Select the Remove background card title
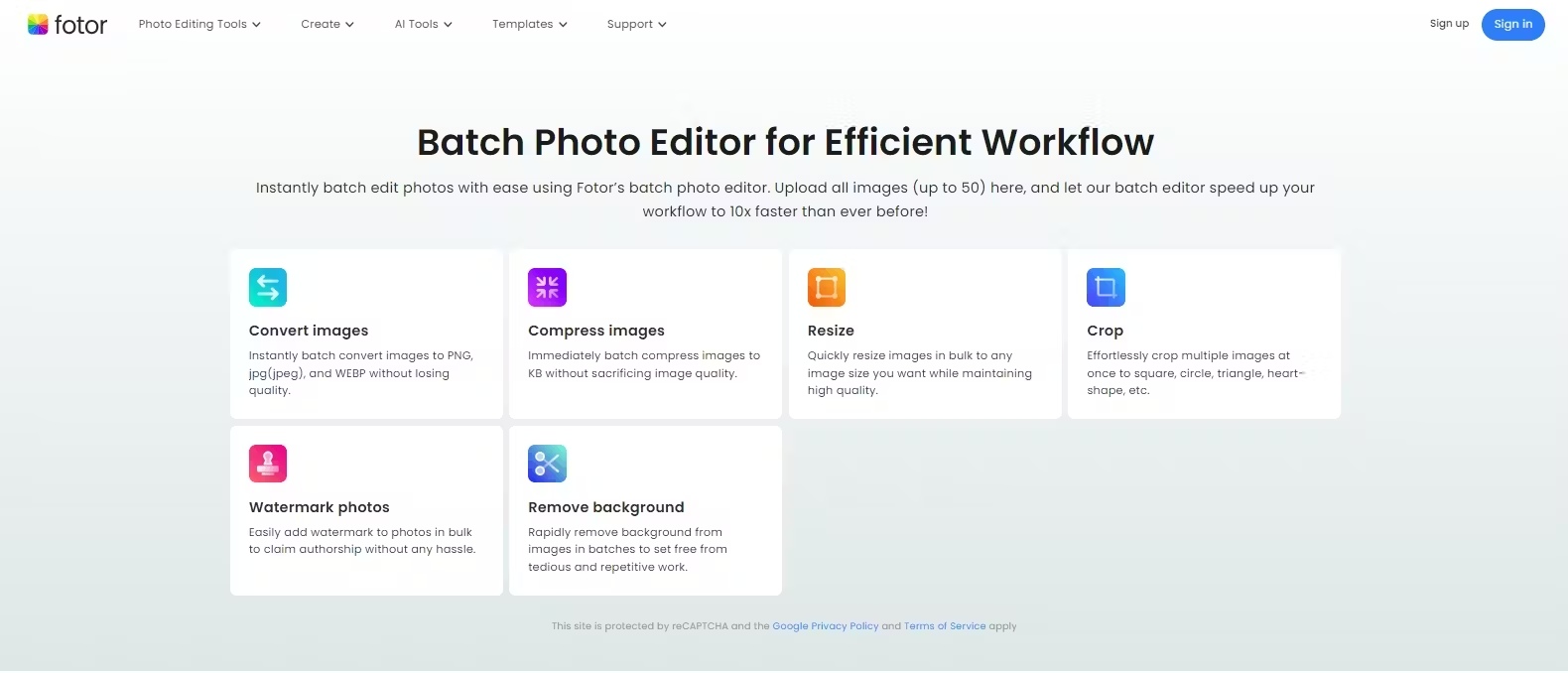Viewport: 1568px width, 673px height. click(x=606, y=507)
